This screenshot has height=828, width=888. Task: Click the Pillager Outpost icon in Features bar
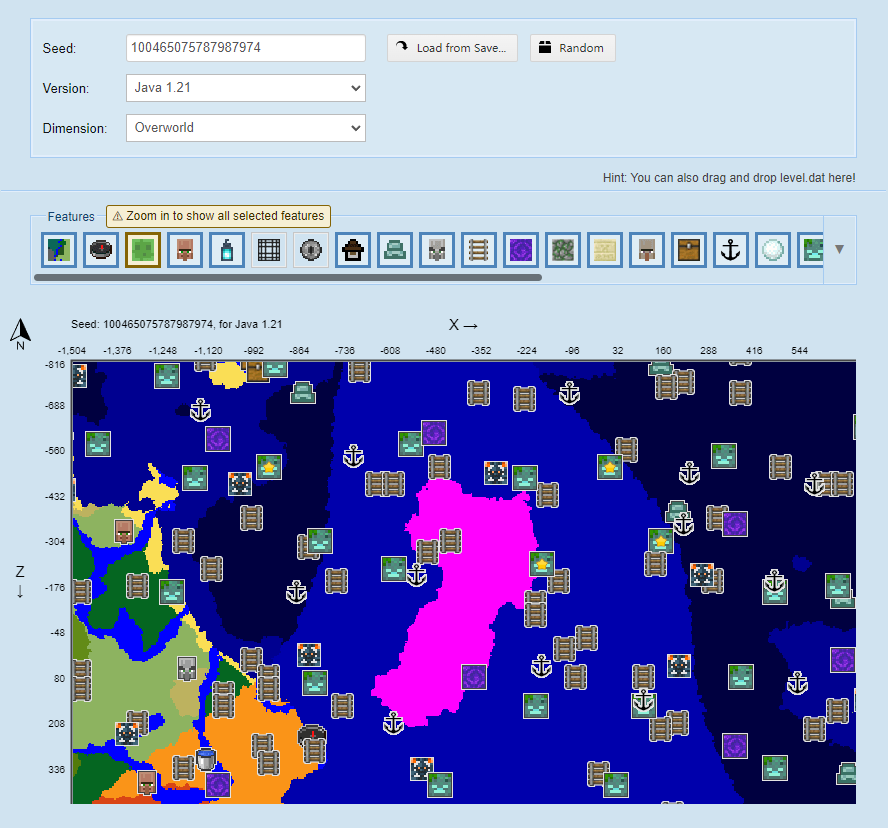point(436,250)
